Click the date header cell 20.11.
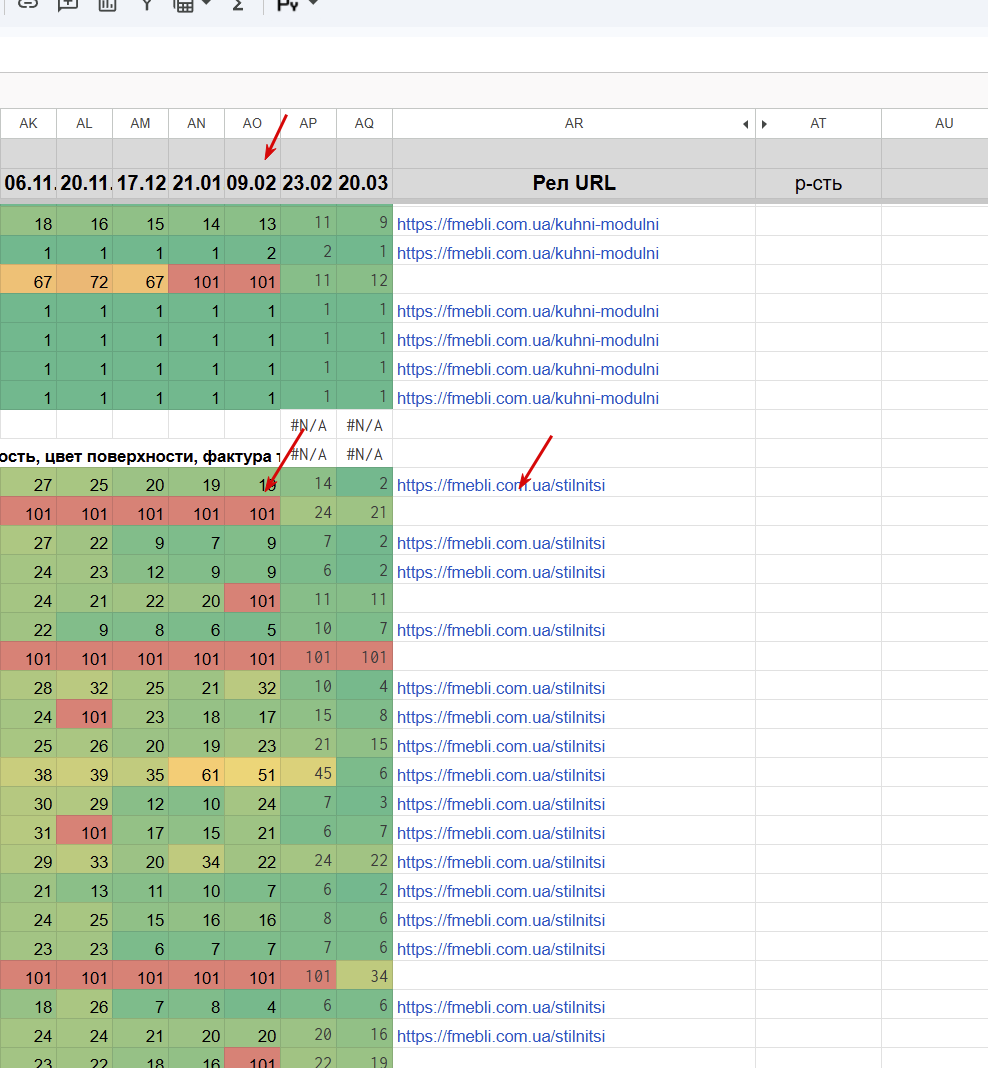988x1068 pixels. (84, 183)
